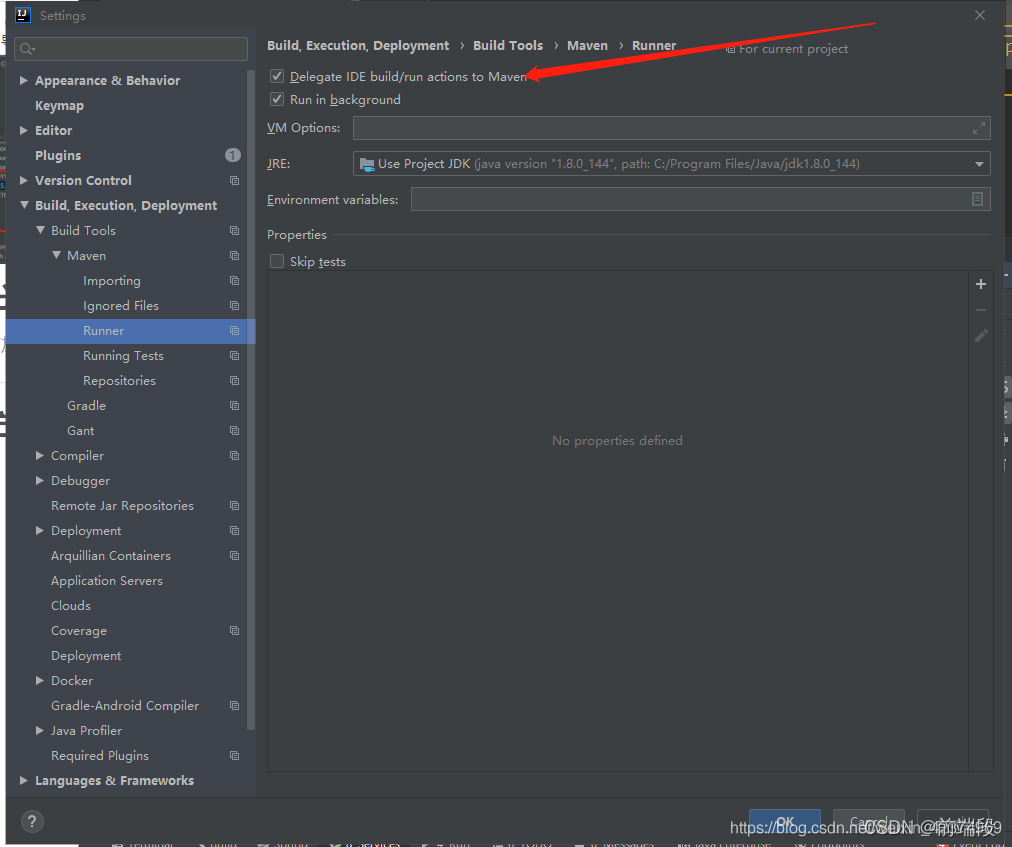This screenshot has height=847, width=1012.
Task: Click project-level icon beside Maven
Action: click(234, 256)
